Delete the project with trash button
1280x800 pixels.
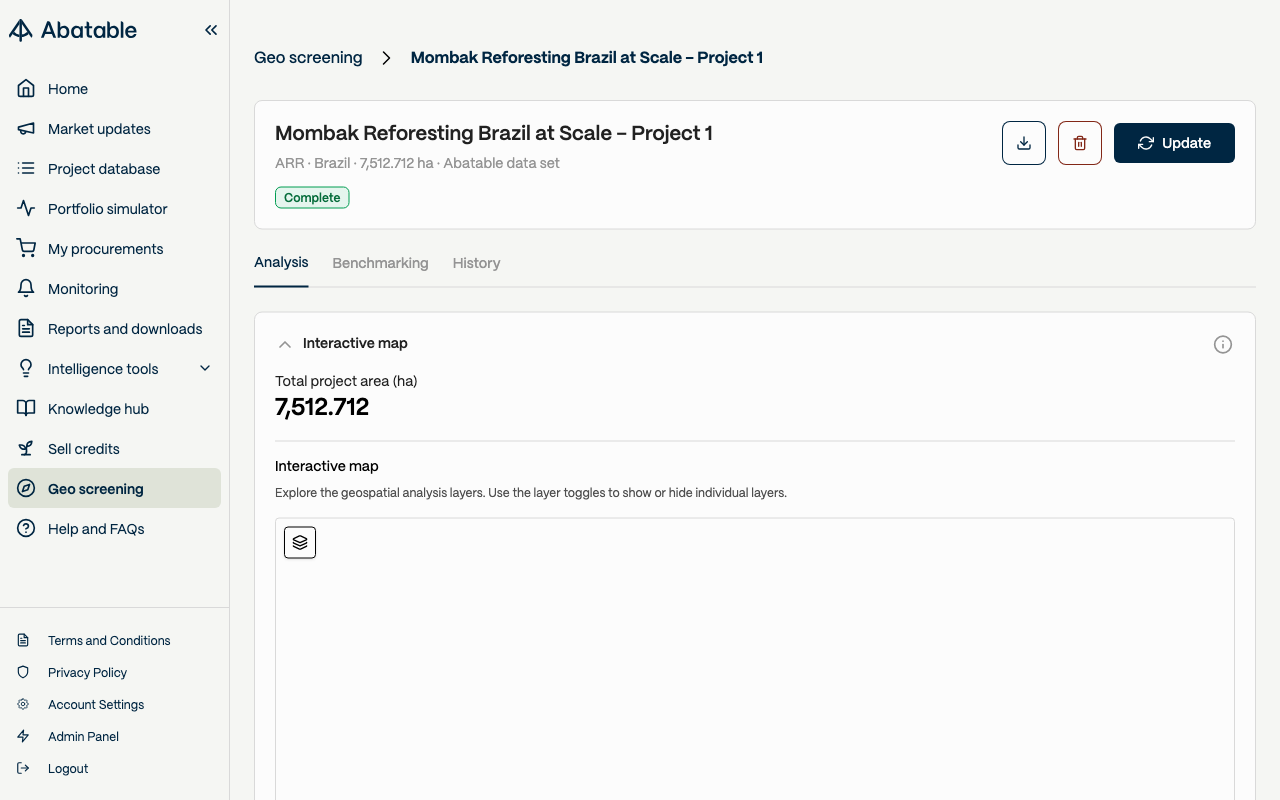[x=1080, y=143]
